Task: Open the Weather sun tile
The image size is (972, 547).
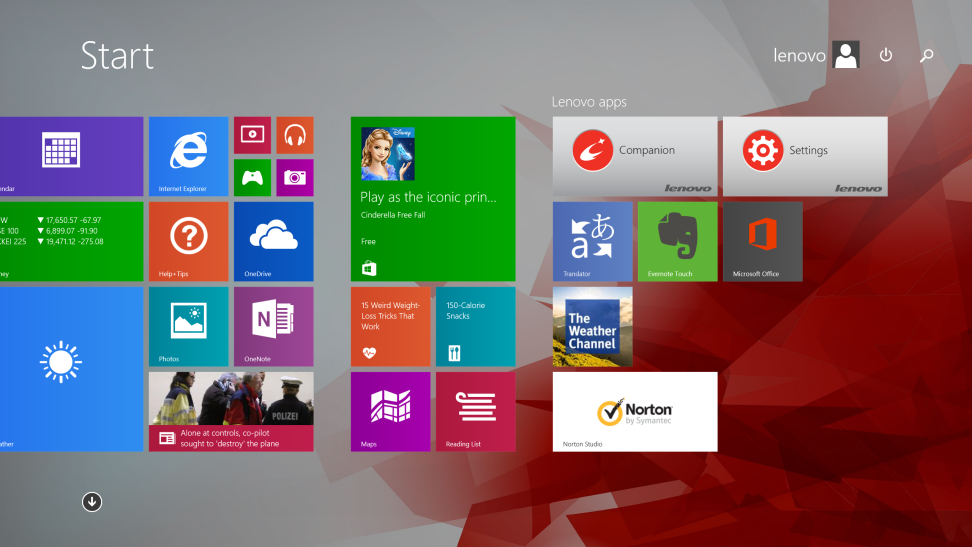Action: pyautogui.click(x=71, y=369)
